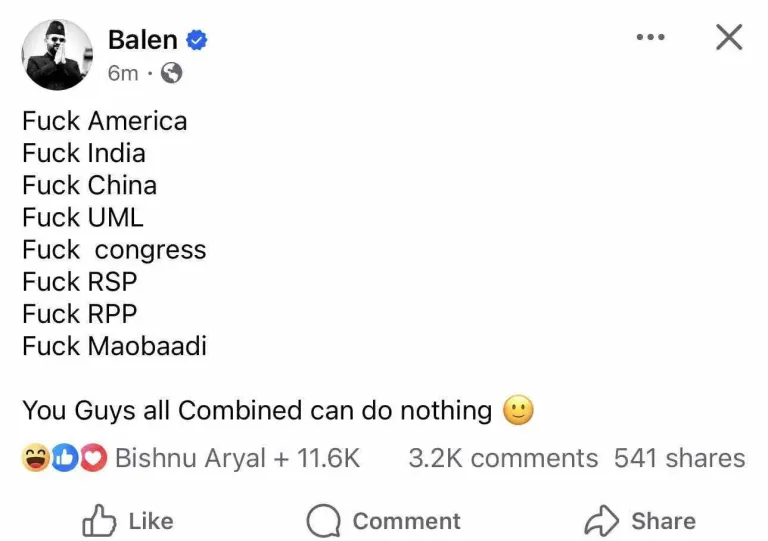Click the smiley emoji in the post text
The width and height of the screenshot is (768, 541).
(518, 410)
